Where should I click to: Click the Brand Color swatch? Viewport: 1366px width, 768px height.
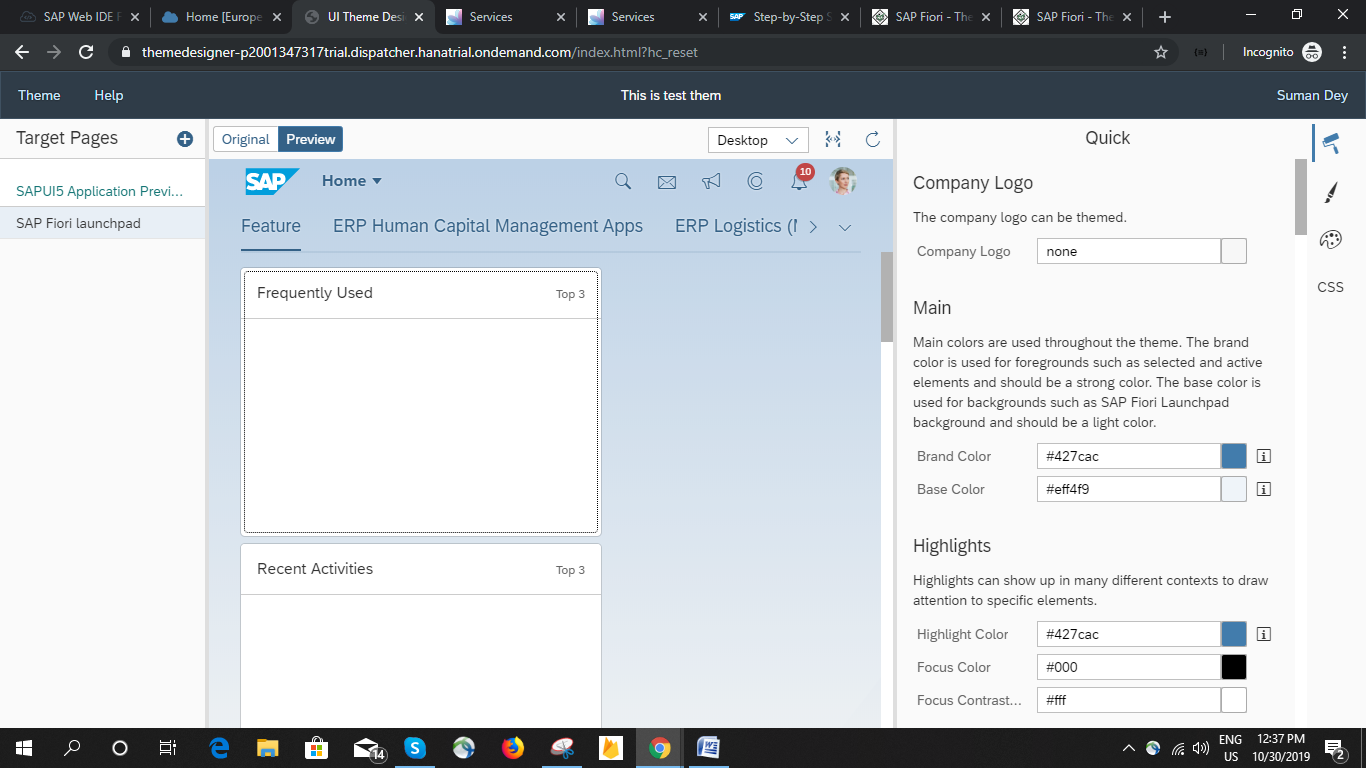point(1234,456)
